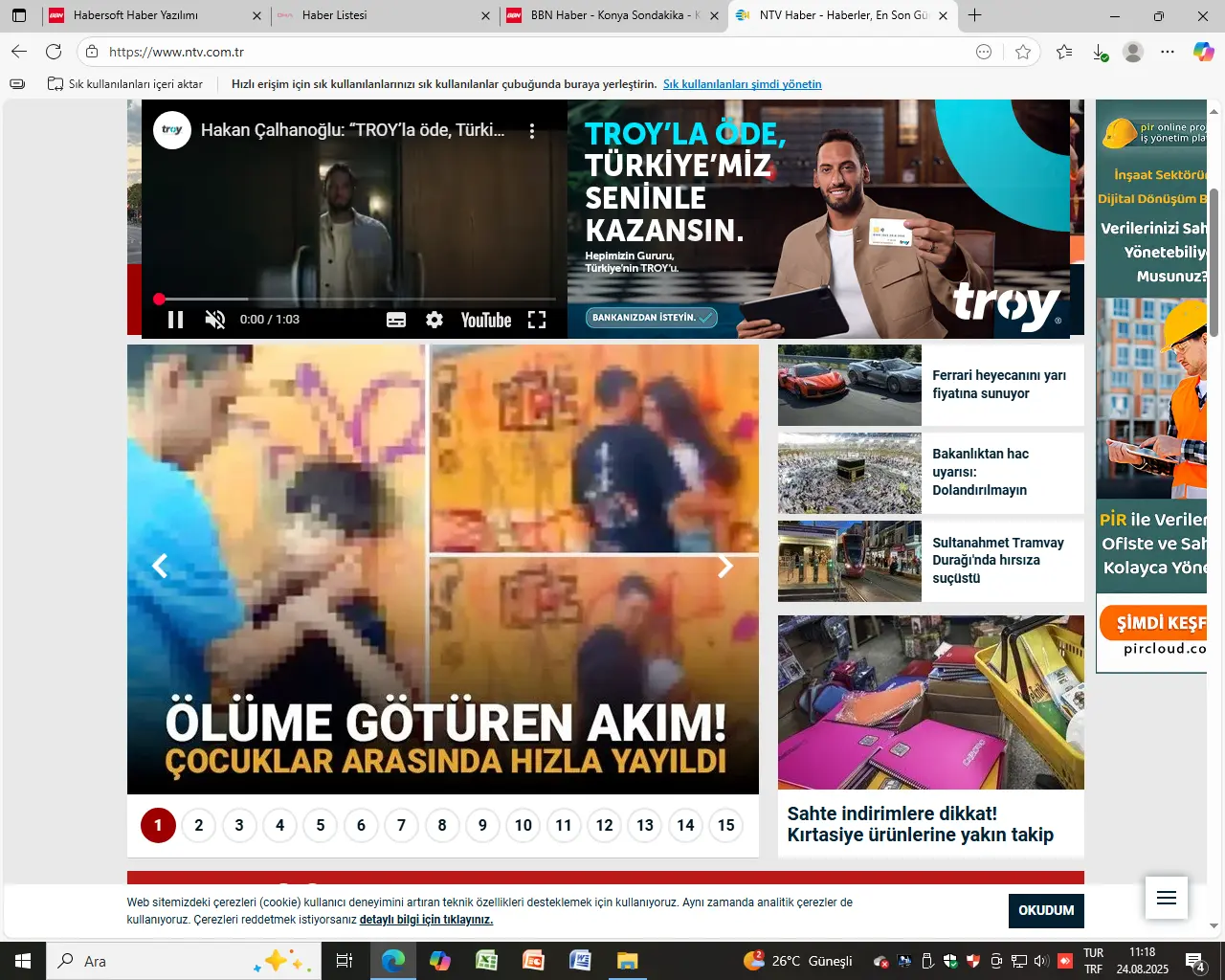The image size is (1225, 980).
Task: Open the 26°C Güneşli weather widget
Action: pos(798,961)
